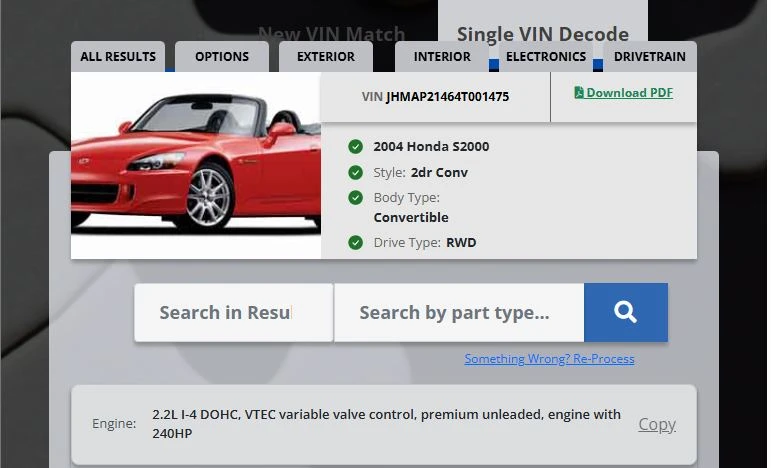Click the blue magnifier search button

tap(626, 312)
